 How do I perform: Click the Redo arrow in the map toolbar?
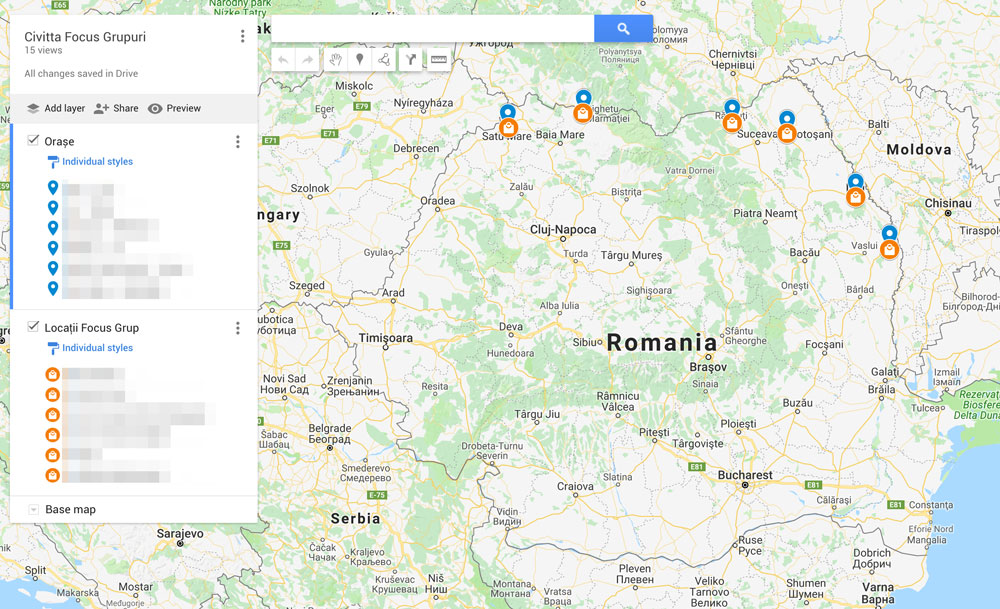point(307,60)
